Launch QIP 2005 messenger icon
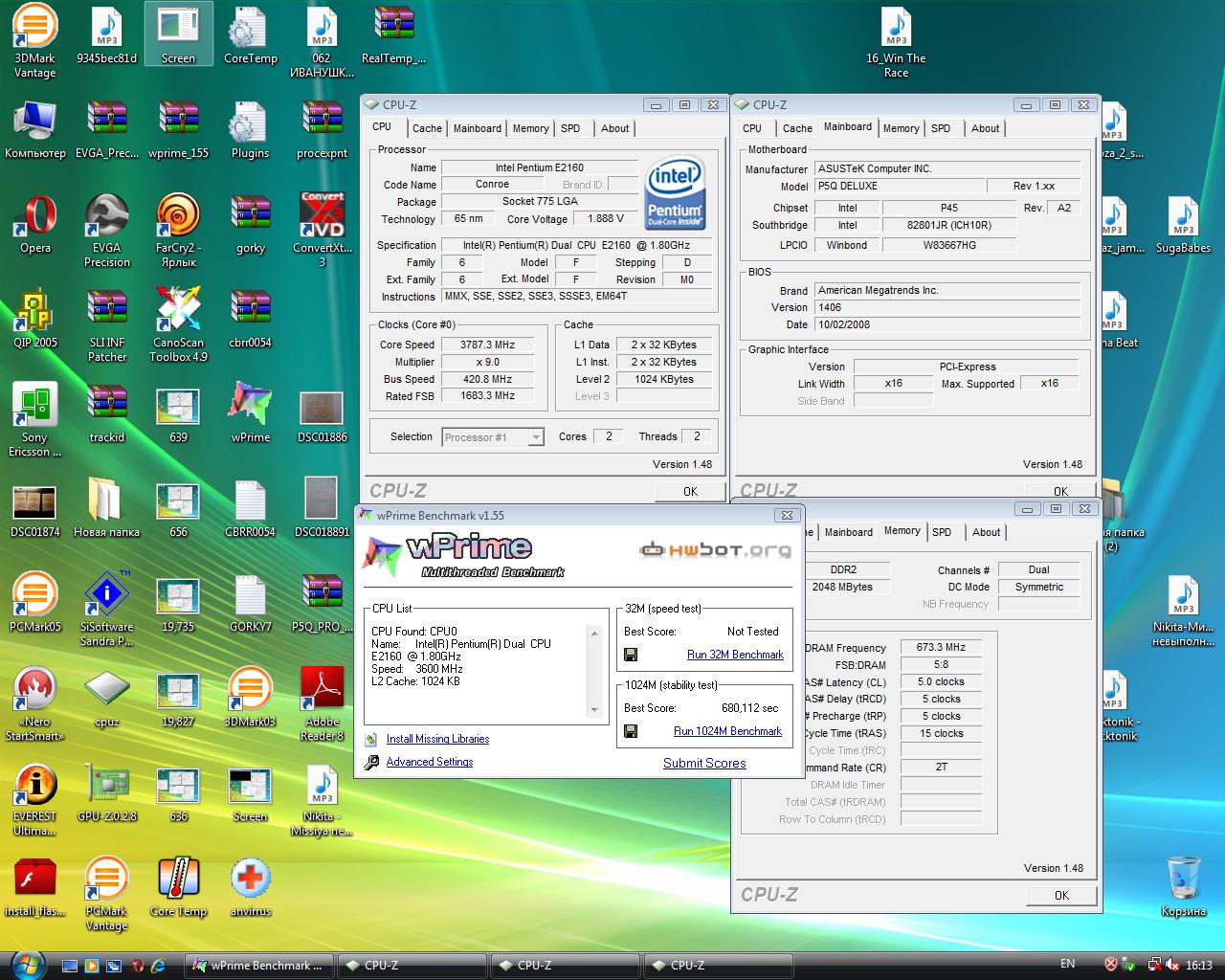1225x980 pixels. 35,321
